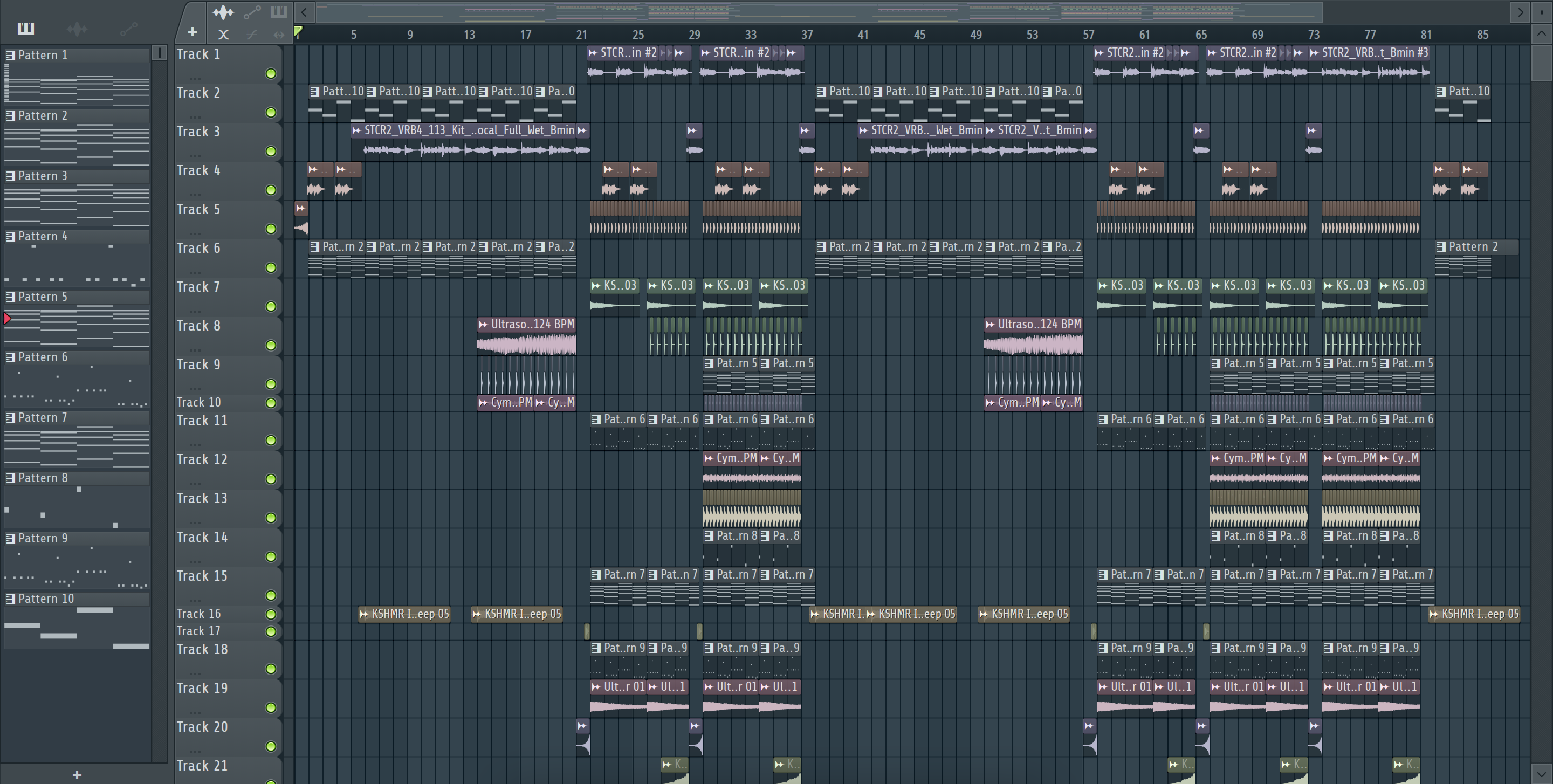Click the picker panel scrollbar handle beside Pattern 1
Viewport: 1553px width, 784px height.
(x=160, y=53)
